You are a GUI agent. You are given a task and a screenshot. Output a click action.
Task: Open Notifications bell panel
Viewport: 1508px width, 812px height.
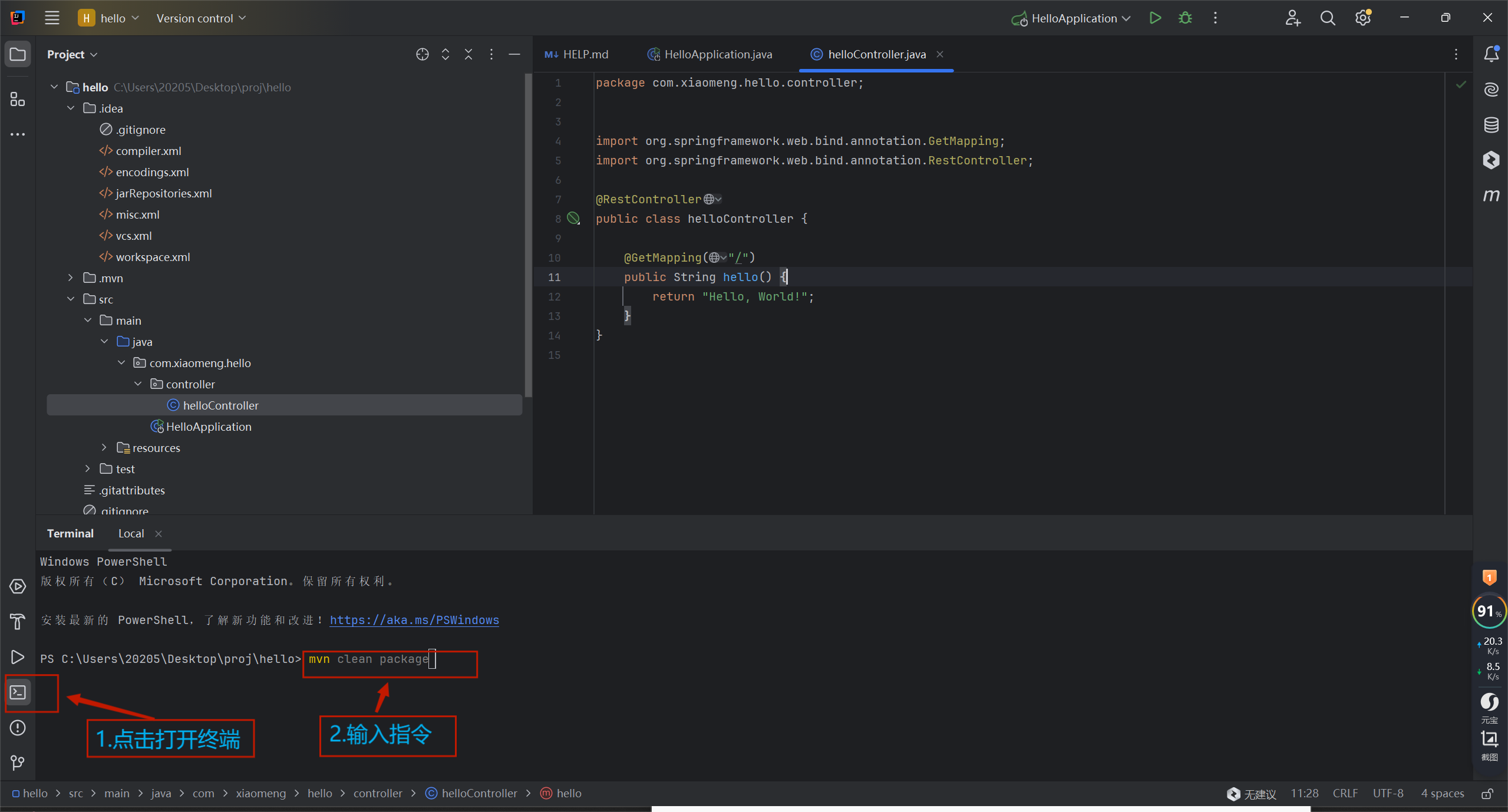1491,54
